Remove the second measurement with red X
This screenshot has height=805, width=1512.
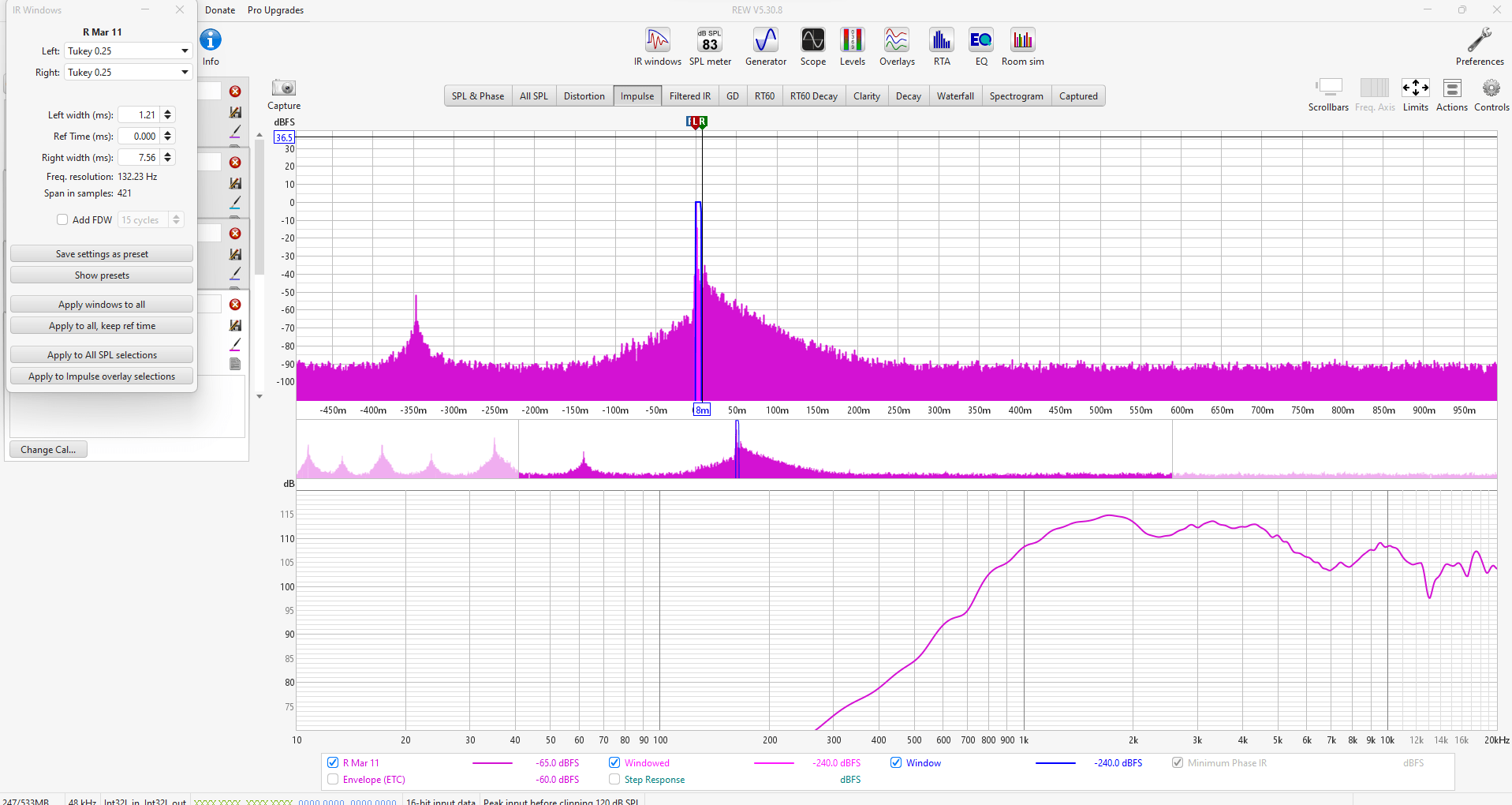point(235,163)
